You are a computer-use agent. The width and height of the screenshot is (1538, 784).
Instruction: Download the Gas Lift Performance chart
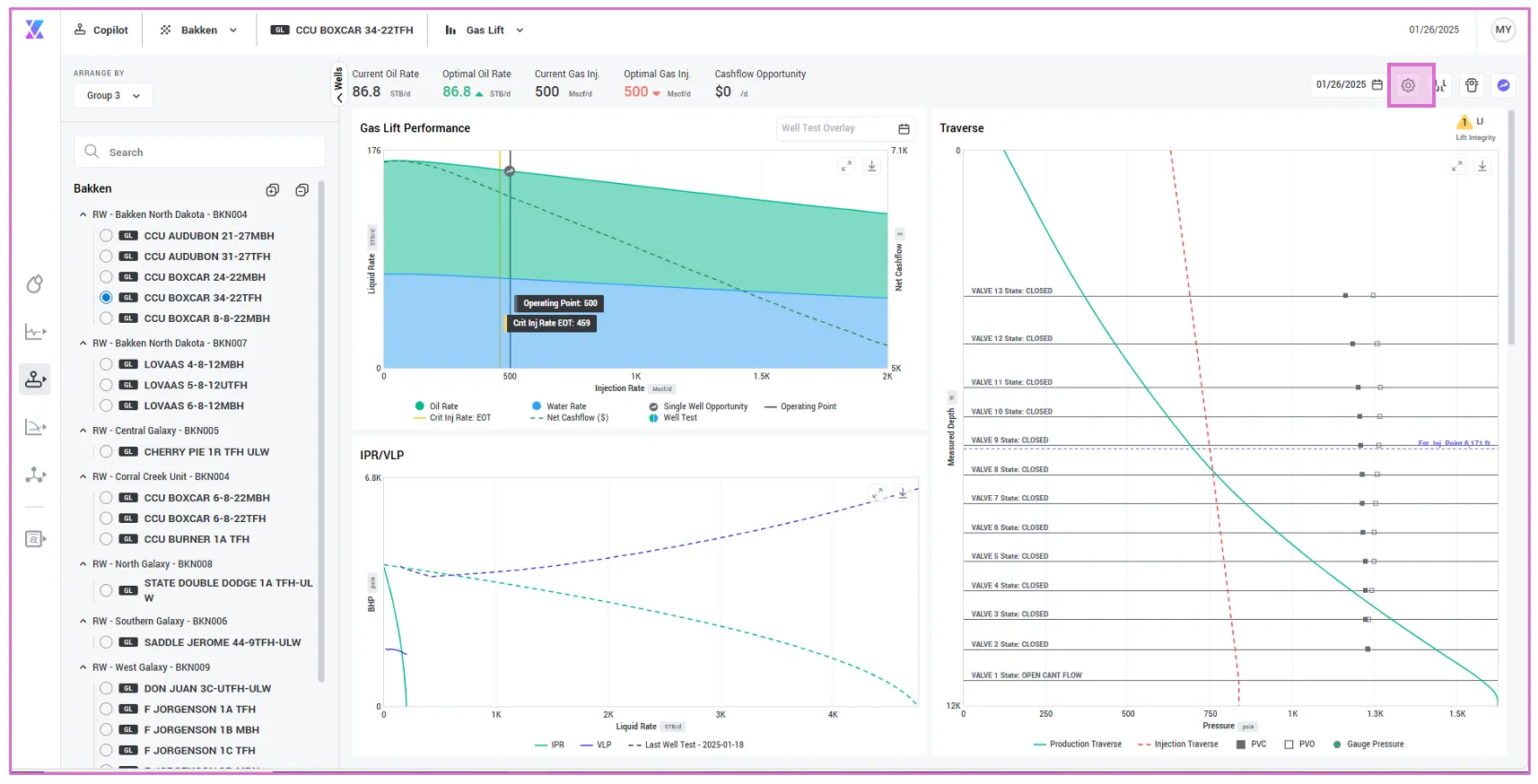871,166
